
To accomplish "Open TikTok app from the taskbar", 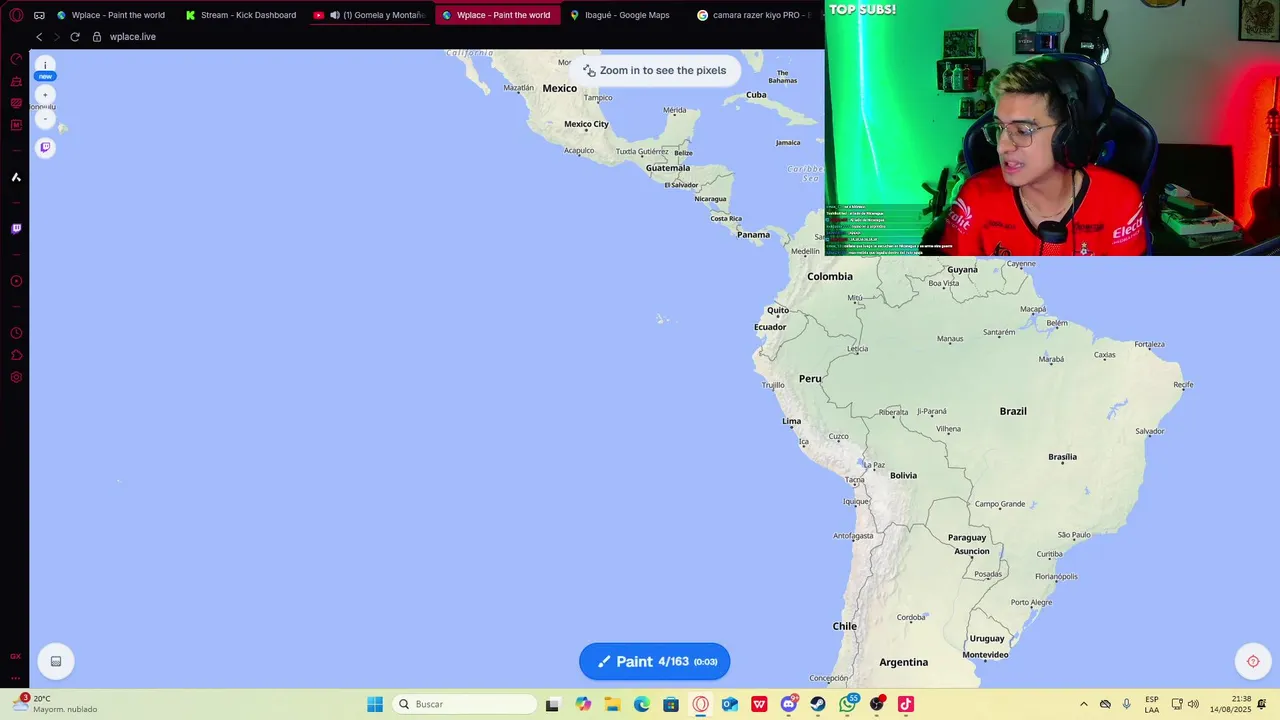I will point(906,704).
